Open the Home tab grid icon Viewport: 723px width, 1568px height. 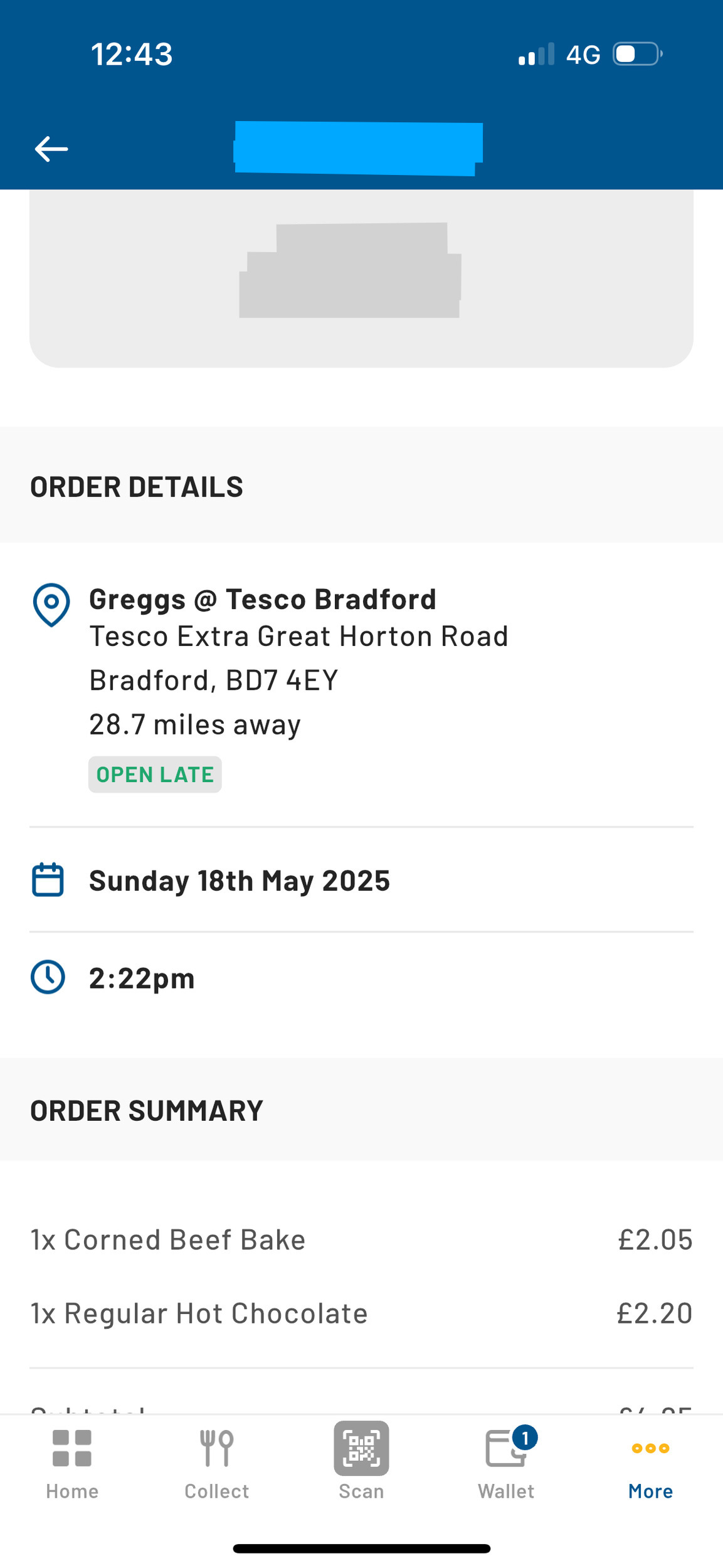tap(72, 1448)
